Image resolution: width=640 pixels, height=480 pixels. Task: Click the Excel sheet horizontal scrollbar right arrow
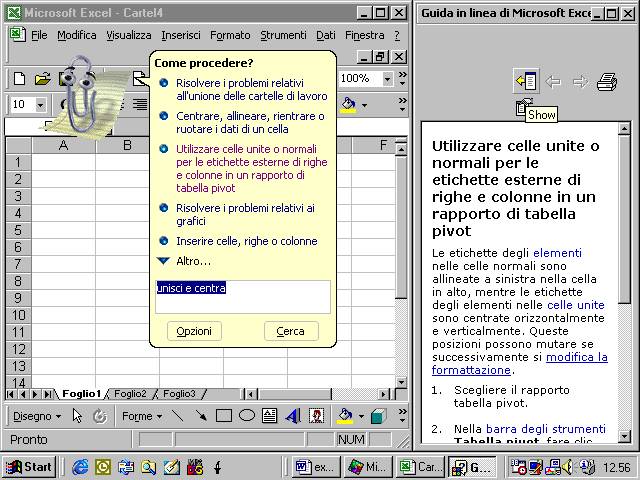tap(383, 394)
